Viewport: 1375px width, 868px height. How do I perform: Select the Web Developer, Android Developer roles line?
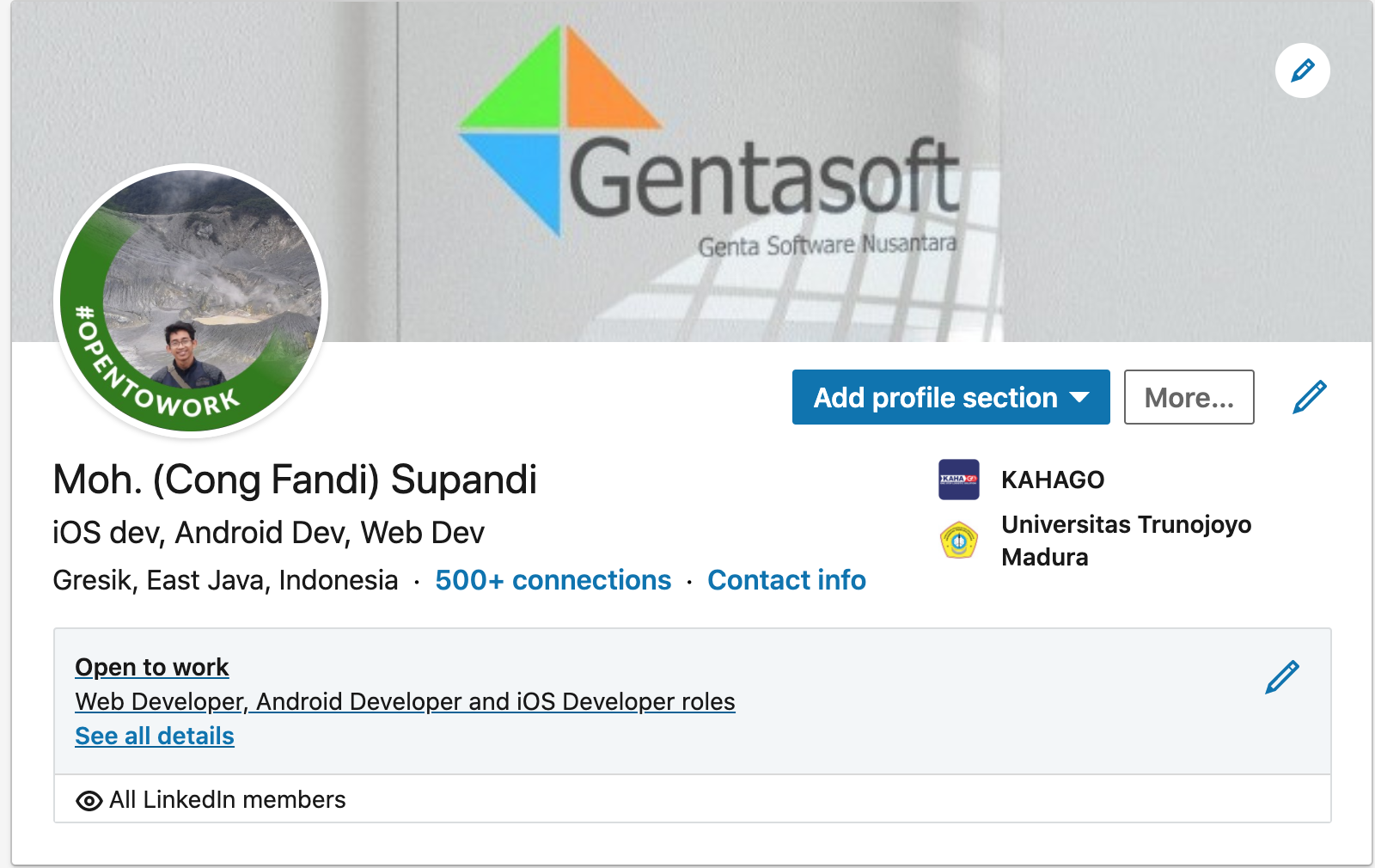coord(405,702)
